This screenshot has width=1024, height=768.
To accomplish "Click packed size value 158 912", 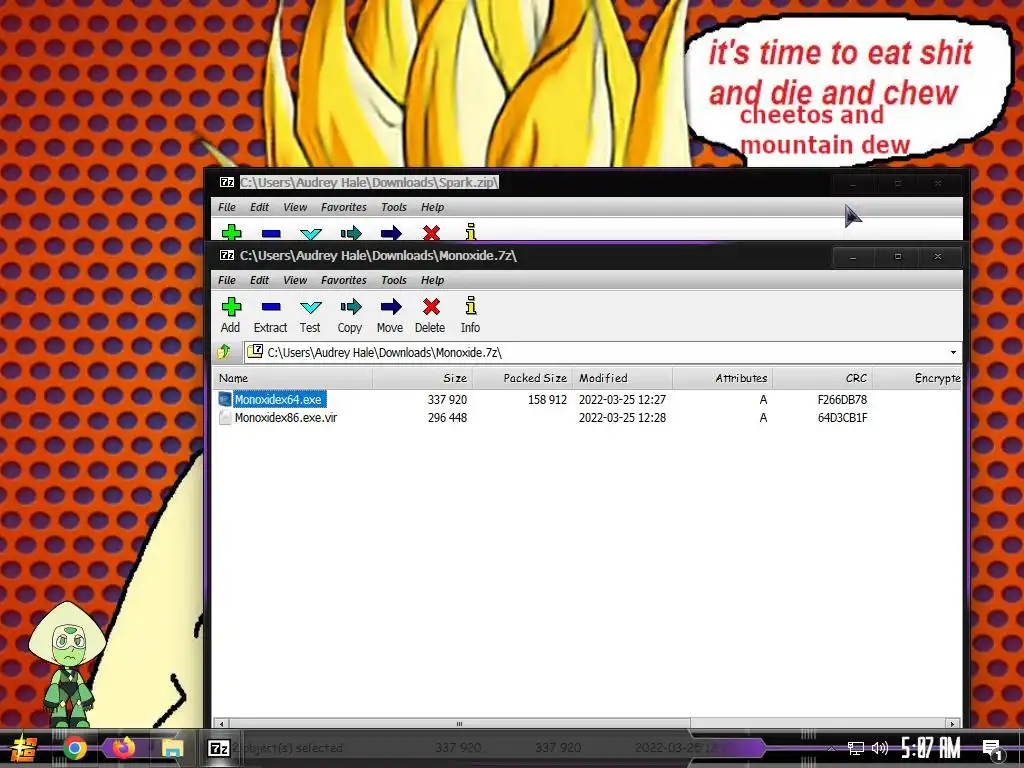I will pyautogui.click(x=547, y=400).
